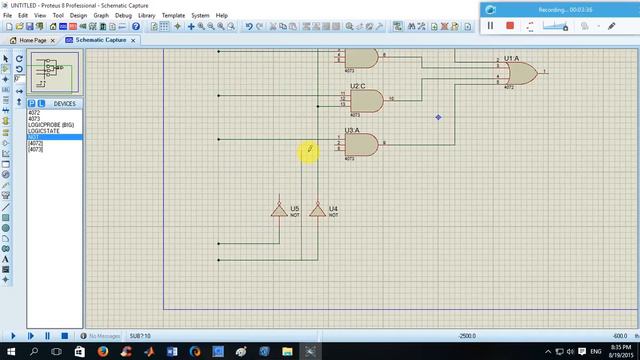Open the toolbar Help question-mark icon
The height and width of the screenshot is (360, 640).
click(136, 27)
